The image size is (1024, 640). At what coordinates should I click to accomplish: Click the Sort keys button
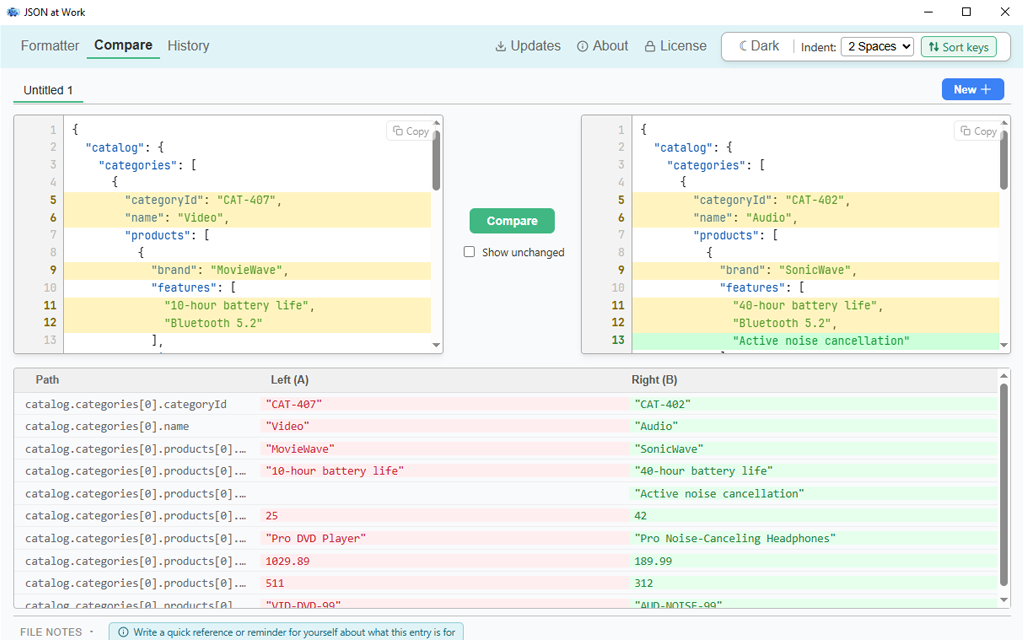coord(958,47)
